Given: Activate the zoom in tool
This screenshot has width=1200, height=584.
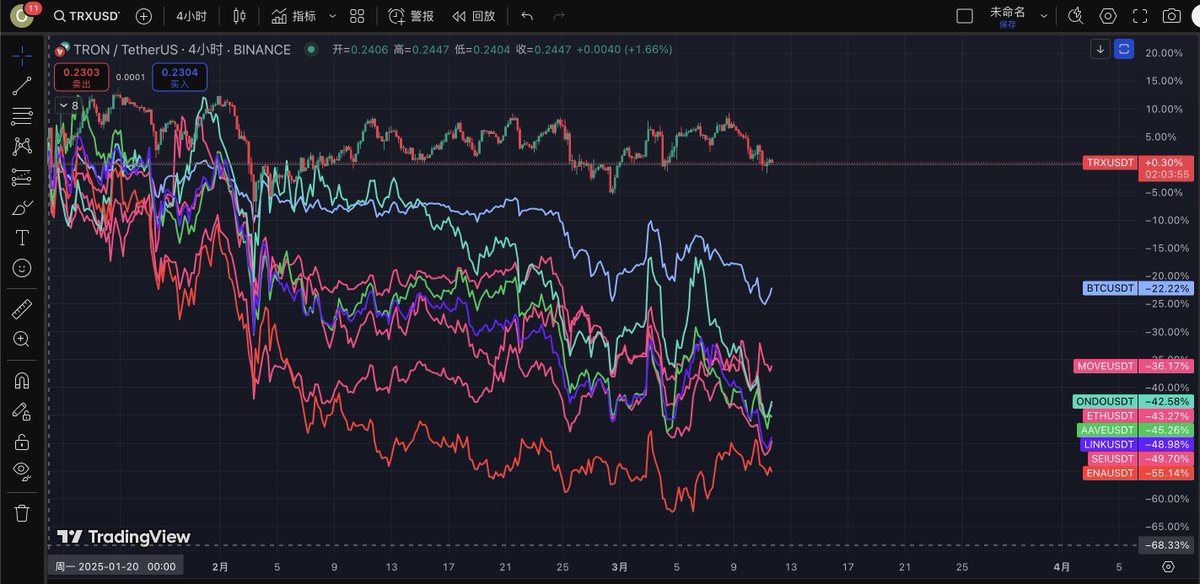Looking at the screenshot, I should (21, 339).
